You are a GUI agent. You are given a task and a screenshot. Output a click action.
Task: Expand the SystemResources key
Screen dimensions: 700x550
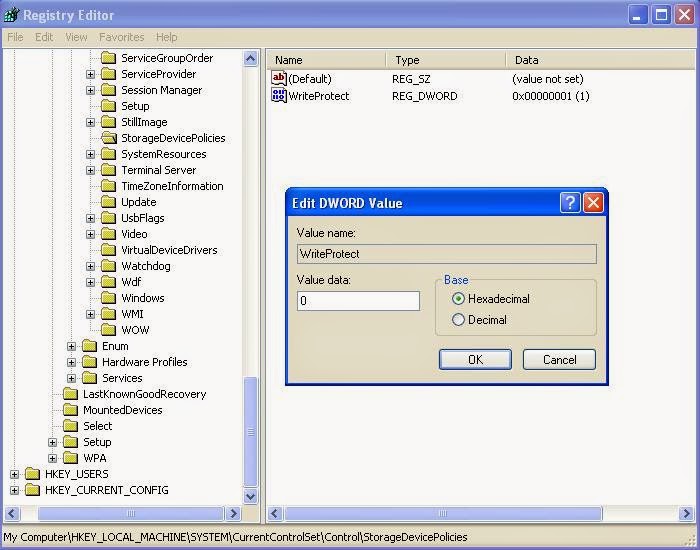(90, 154)
